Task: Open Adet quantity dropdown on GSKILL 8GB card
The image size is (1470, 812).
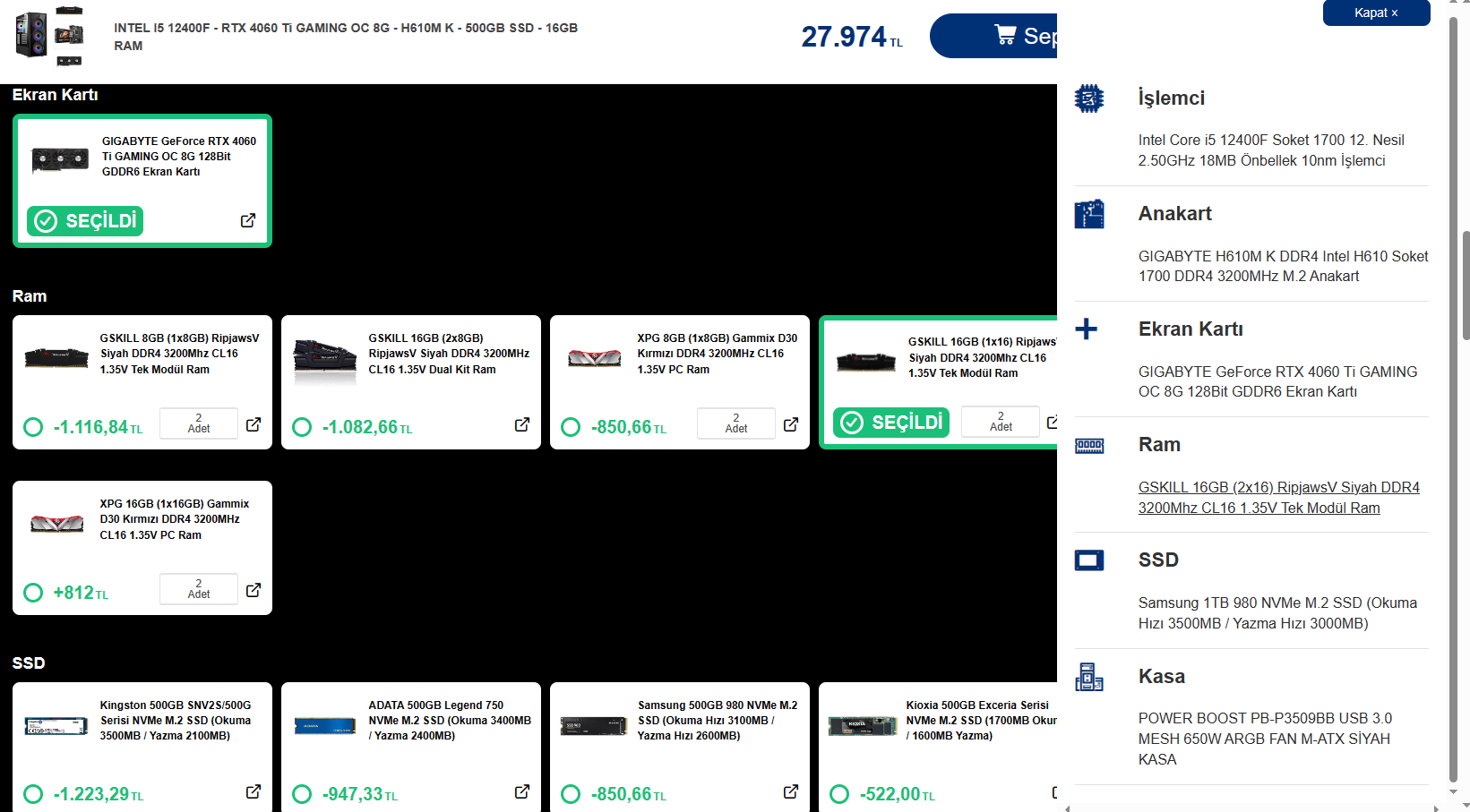Action: click(x=199, y=423)
